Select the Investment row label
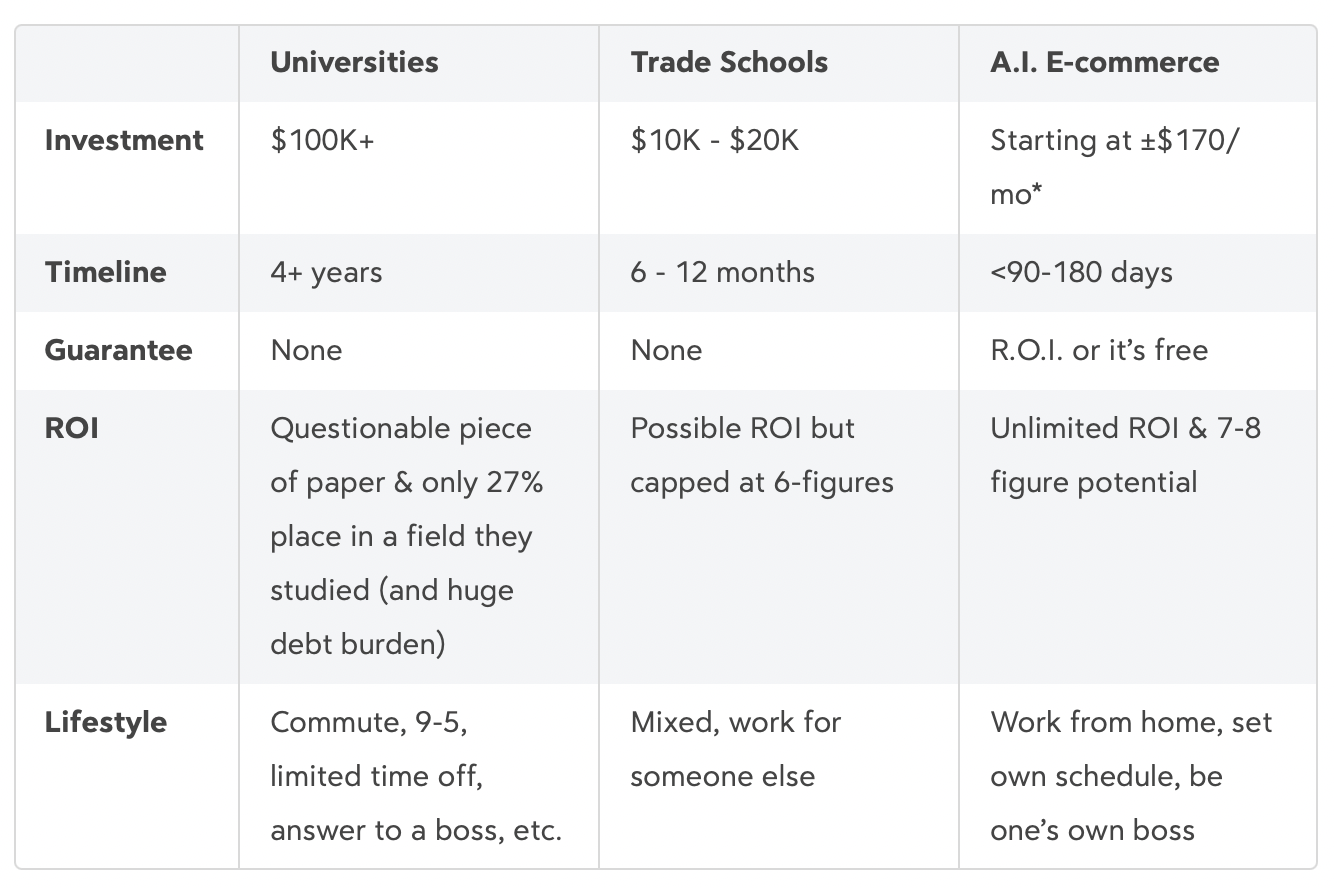The width and height of the screenshot is (1334, 888). pos(124,140)
